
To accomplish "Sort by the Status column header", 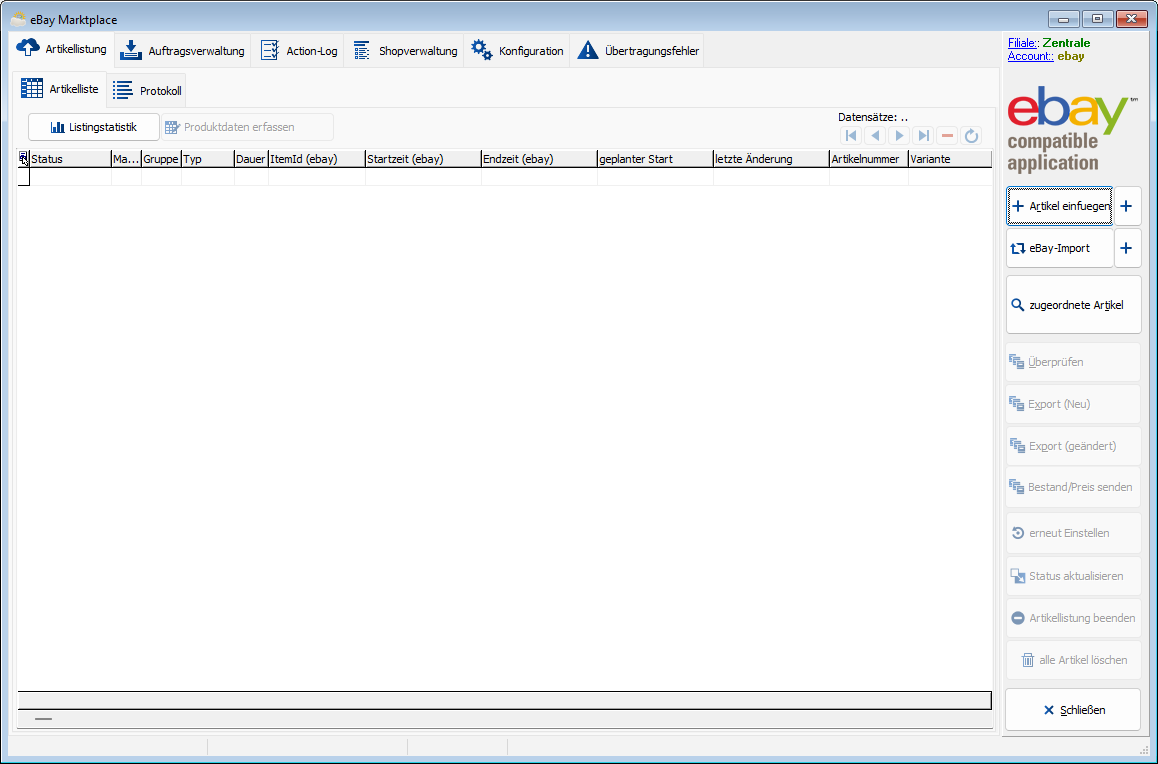I will (x=70, y=159).
